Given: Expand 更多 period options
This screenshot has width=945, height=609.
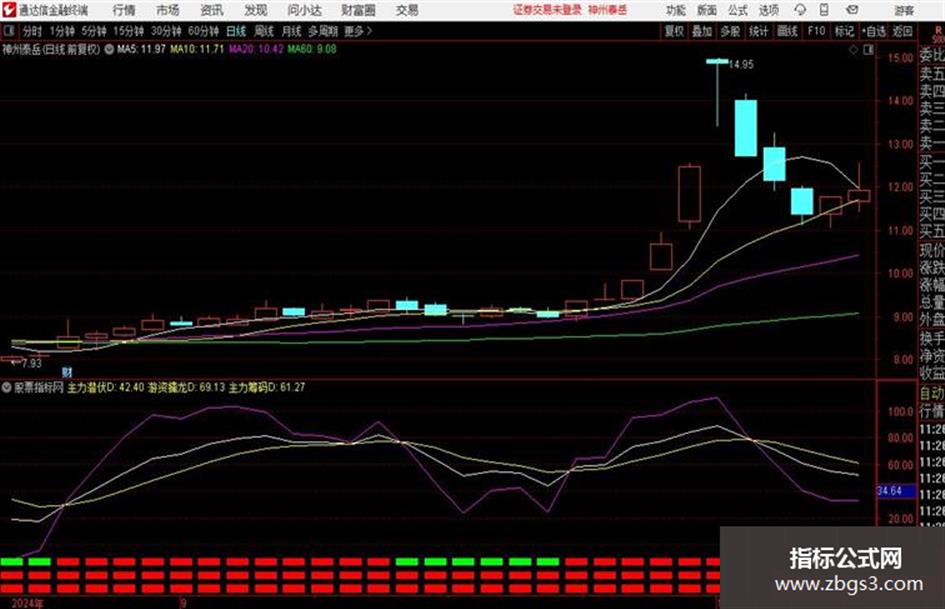Looking at the screenshot, I should (358, 31).
